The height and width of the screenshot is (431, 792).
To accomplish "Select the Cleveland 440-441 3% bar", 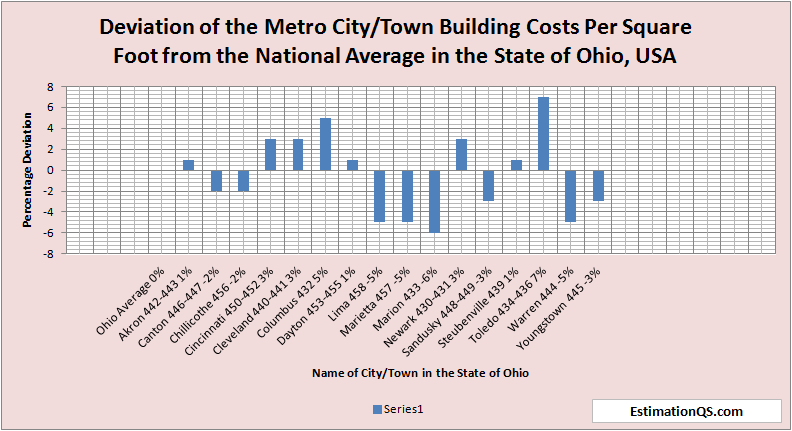I will click(x=298, y=155).
